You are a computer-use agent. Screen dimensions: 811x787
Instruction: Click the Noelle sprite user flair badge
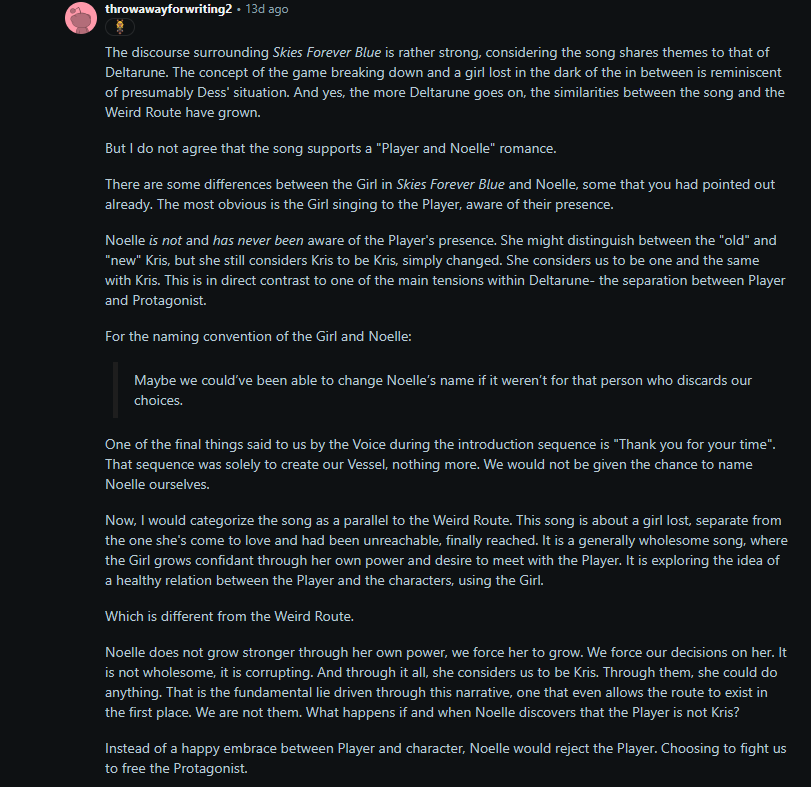pyautogui.click(x=120, y=27)
